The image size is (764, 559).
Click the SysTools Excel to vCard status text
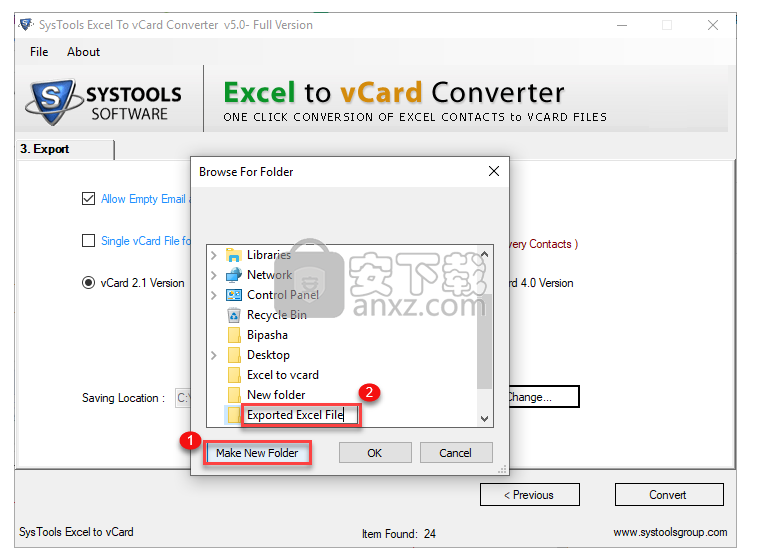coord(76,532)
